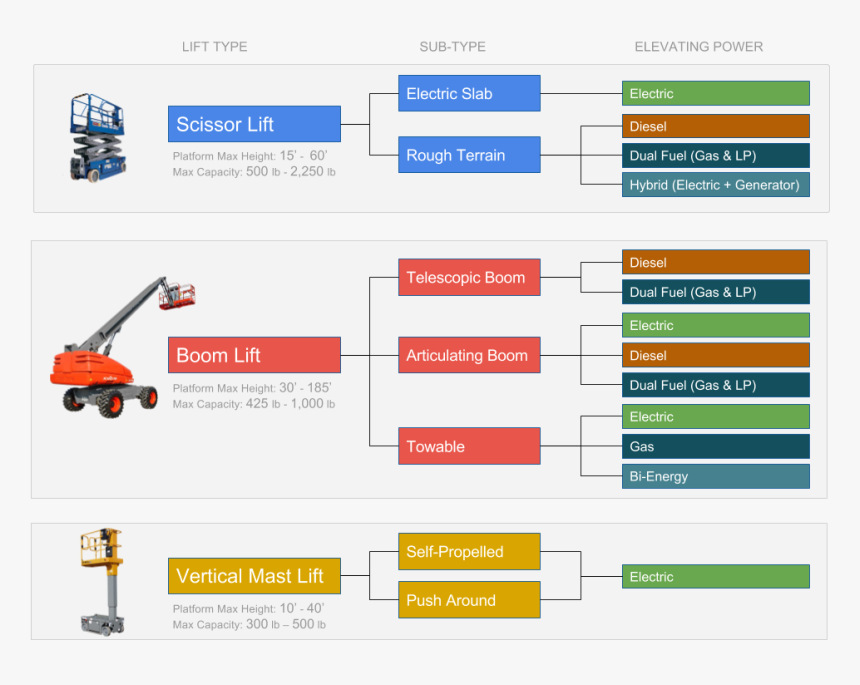Pick the Gas power option under Towable
860x685 pixels.
715,446
